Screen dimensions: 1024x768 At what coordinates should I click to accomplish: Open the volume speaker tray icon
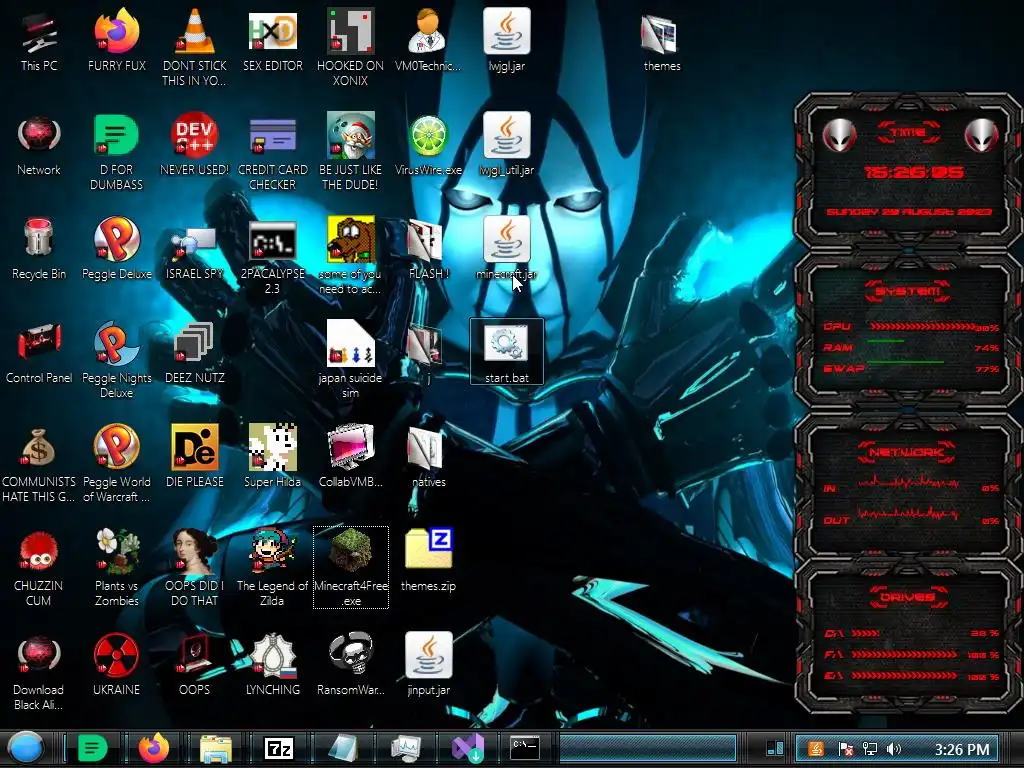pyautogui.click(x=894, y=749)
